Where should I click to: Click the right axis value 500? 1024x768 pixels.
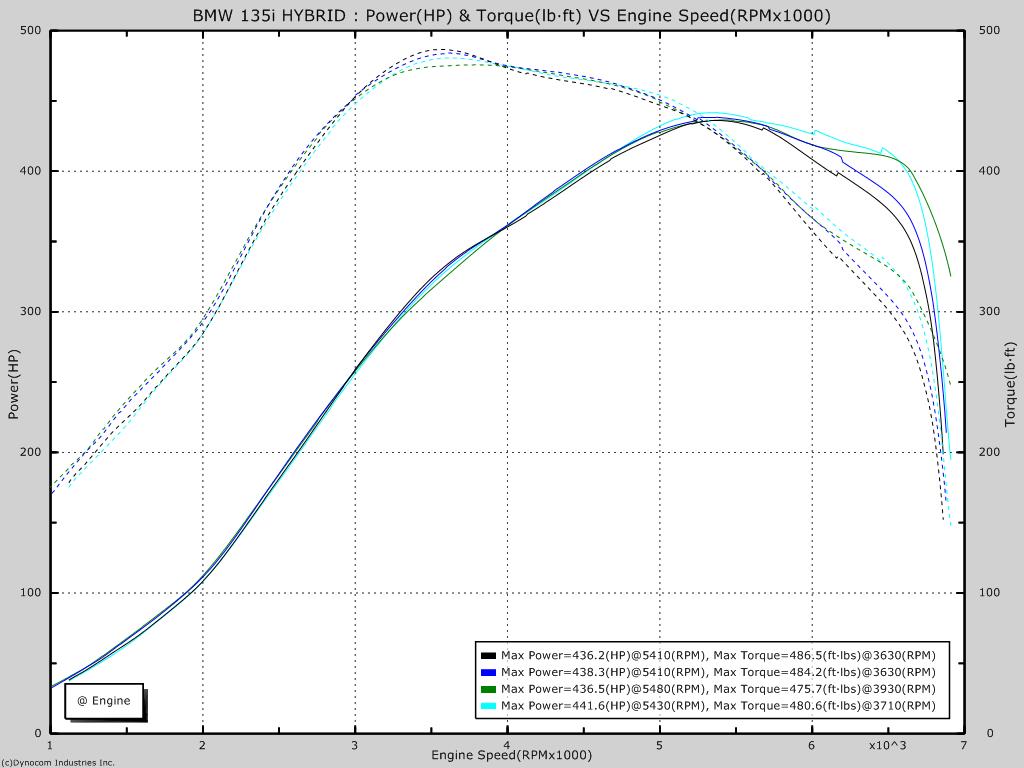[990, 30]
